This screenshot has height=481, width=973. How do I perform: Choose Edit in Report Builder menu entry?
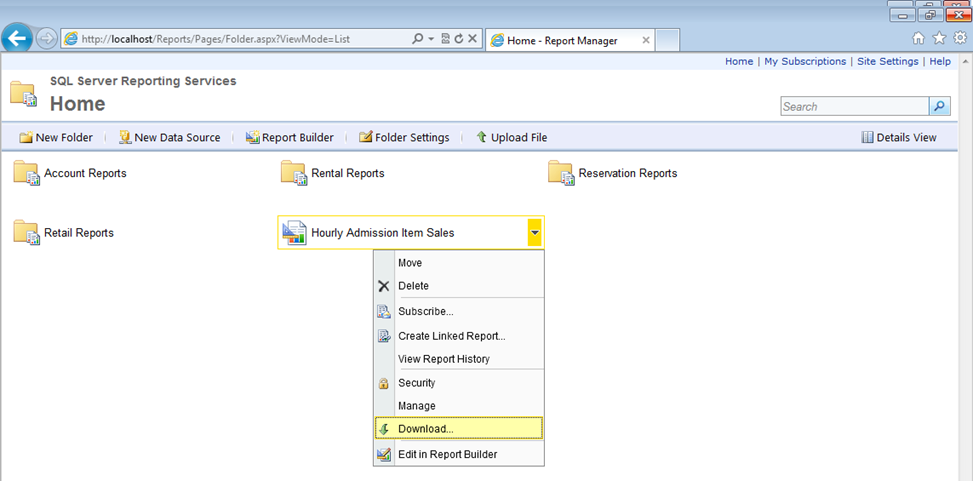(x=447, y=454)
